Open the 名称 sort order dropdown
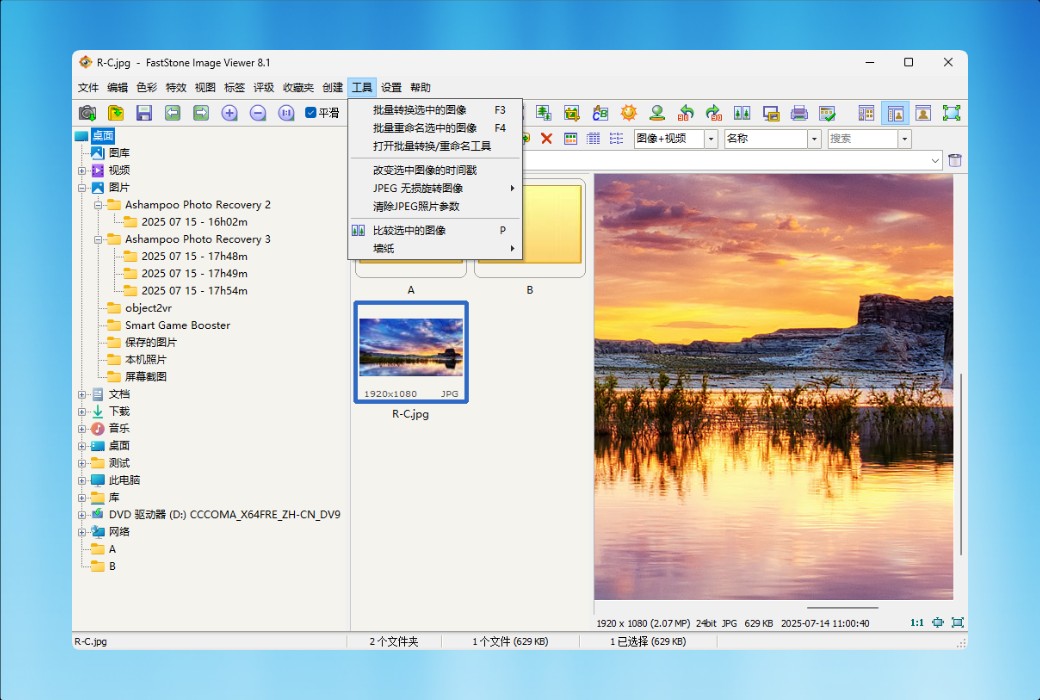 (814, 139)
